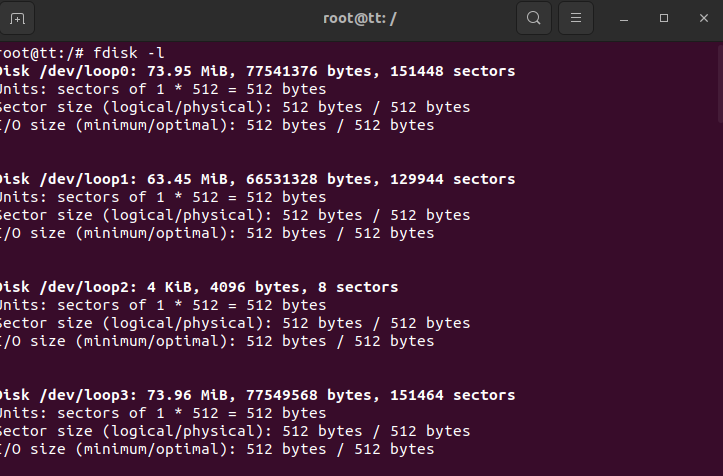Maximize the terminal window
Screen dimensions: 723x476
[664, 18]
